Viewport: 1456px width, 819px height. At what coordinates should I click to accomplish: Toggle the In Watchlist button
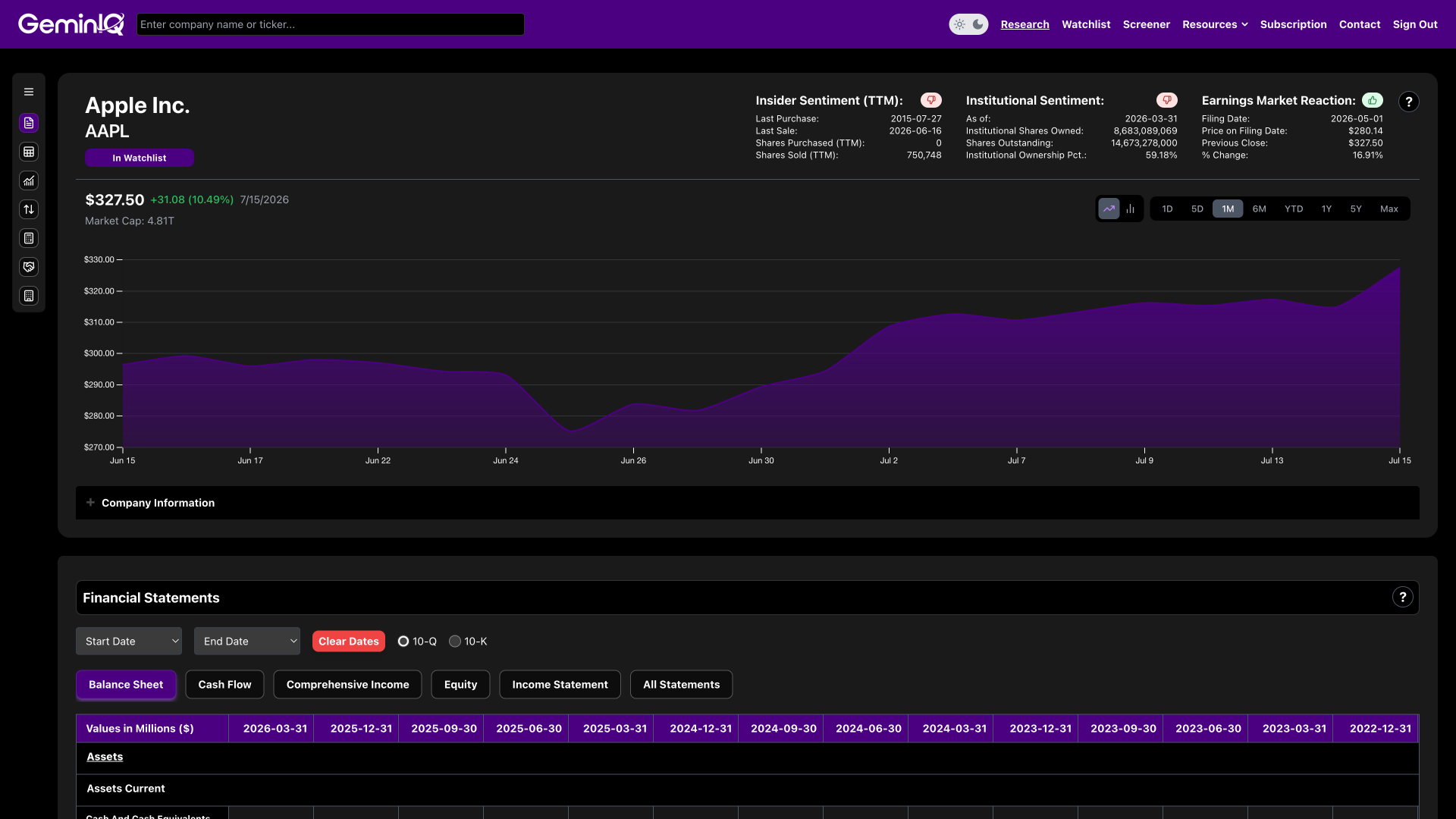[140, 158]
